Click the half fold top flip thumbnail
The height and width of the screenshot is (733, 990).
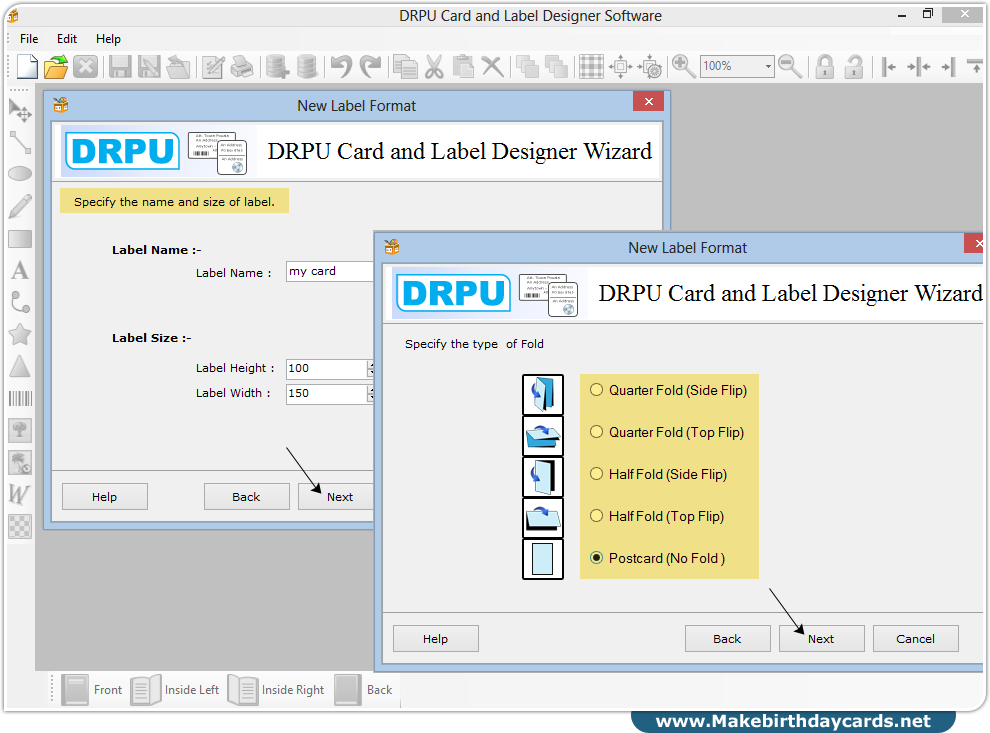click(x=543, y=518)
